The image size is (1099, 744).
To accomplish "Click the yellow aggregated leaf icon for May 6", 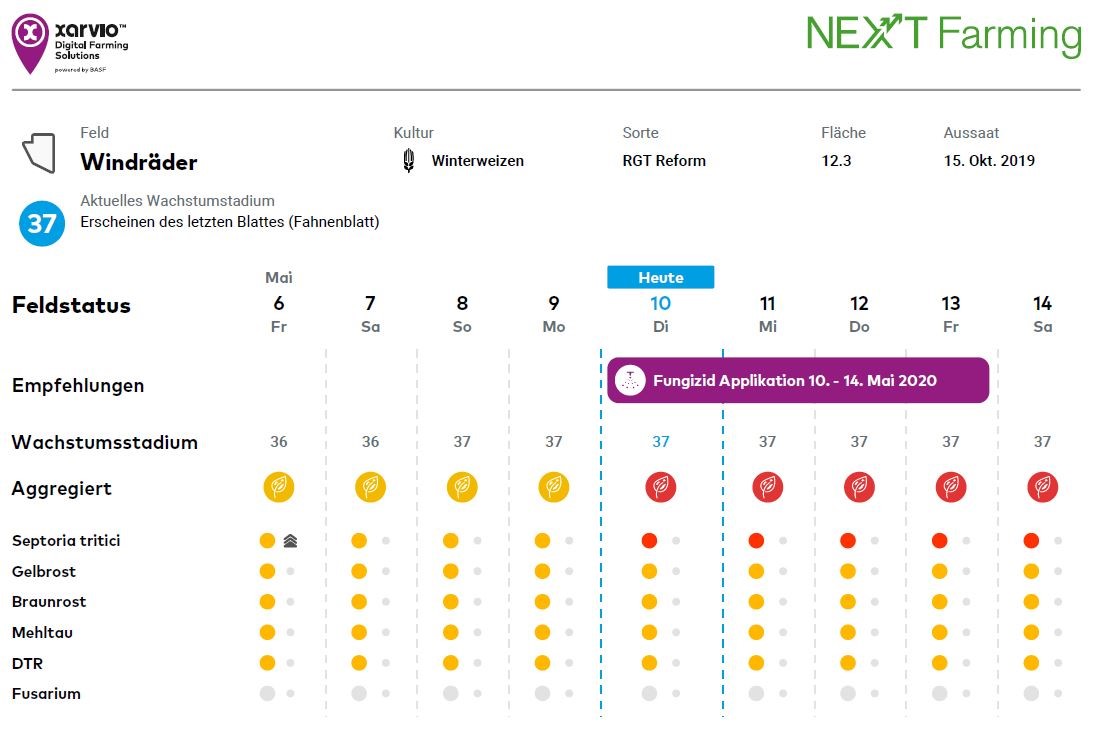I will [279, 487].
